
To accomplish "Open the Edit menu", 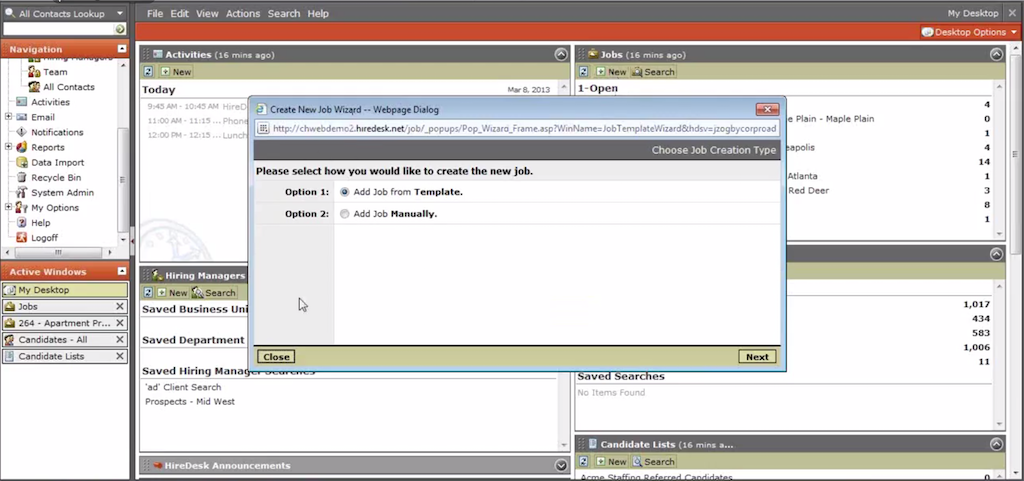I will 180,13.
